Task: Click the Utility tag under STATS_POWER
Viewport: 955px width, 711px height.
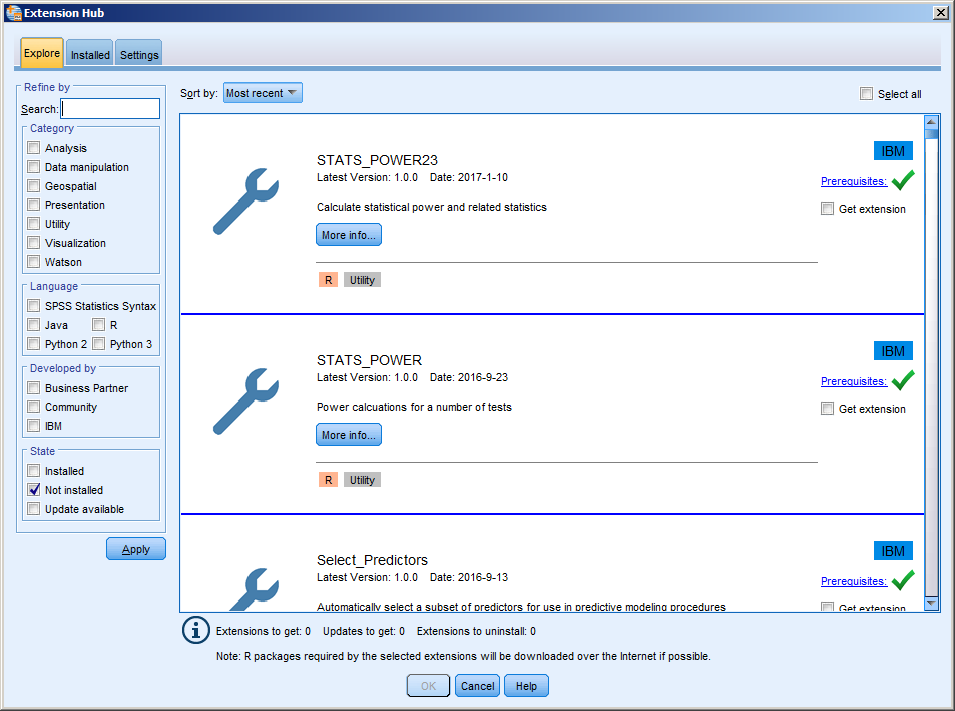Action: click(x=362, y=480)
